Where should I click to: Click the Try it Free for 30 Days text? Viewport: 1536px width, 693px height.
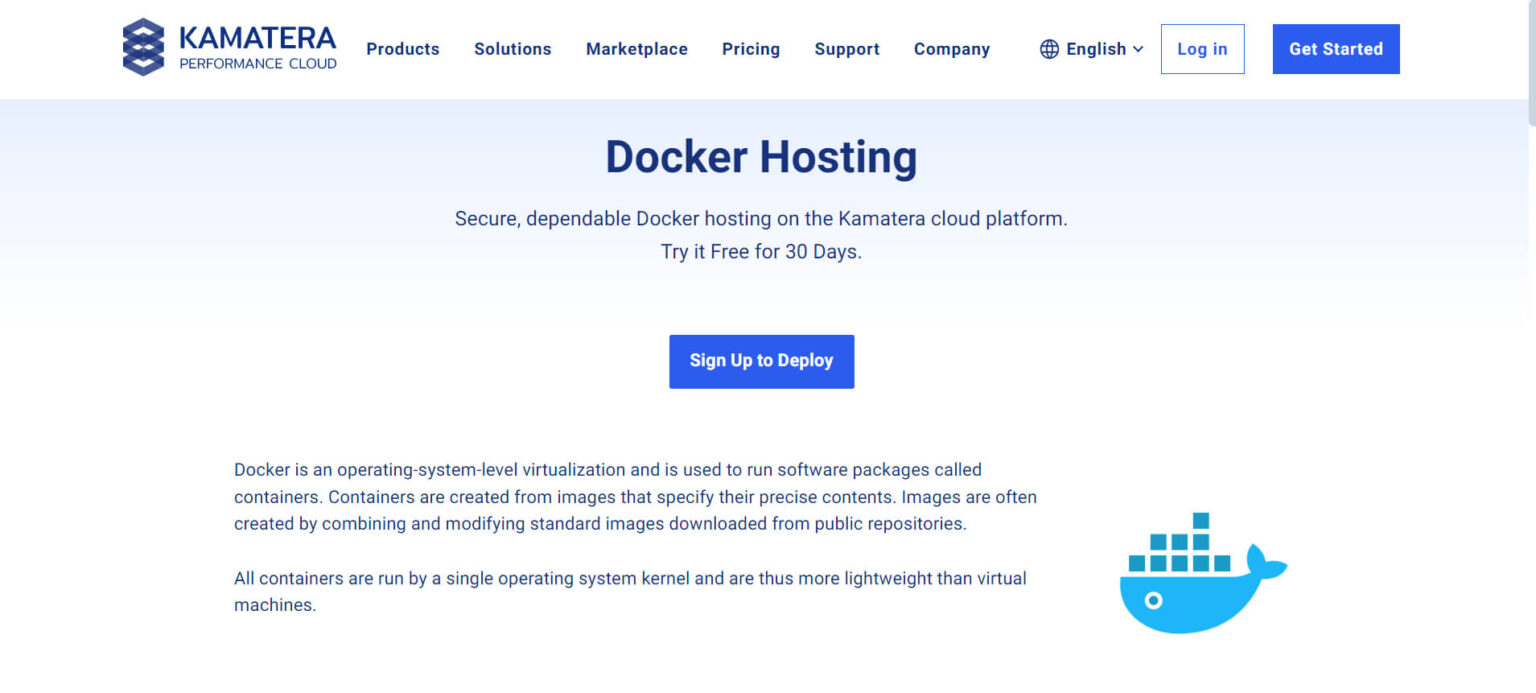761,252
